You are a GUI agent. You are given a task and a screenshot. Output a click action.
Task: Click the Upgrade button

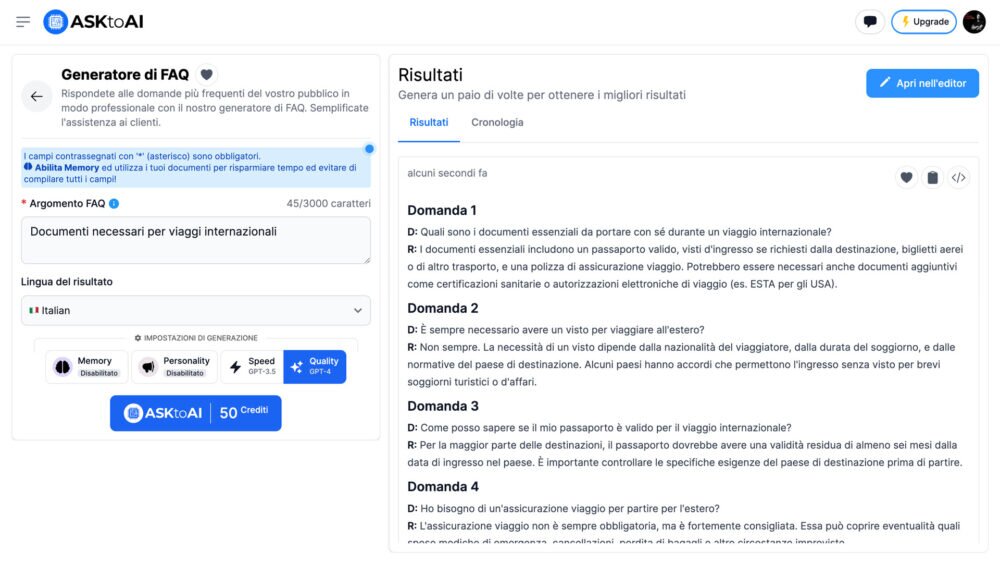pyautogui.click(x=923, y=22)
